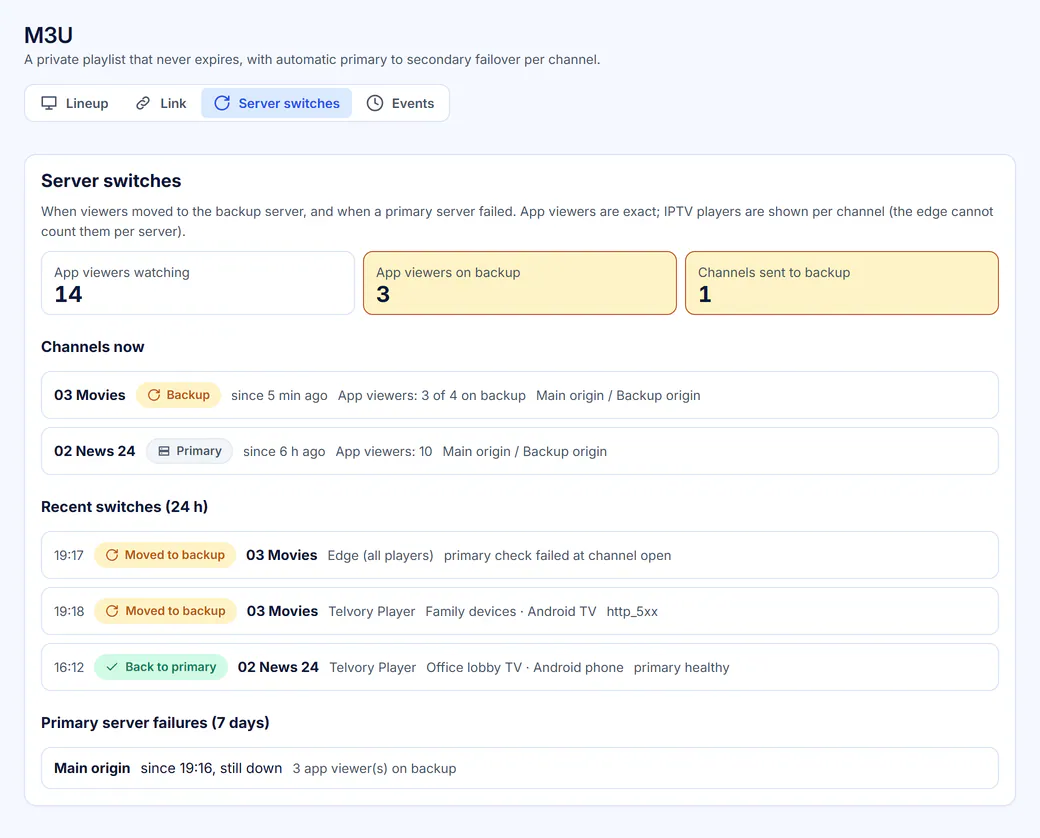Click 'Main origin' in failures row
Screen dimensions: 1040x838
(x=92, y=768)
